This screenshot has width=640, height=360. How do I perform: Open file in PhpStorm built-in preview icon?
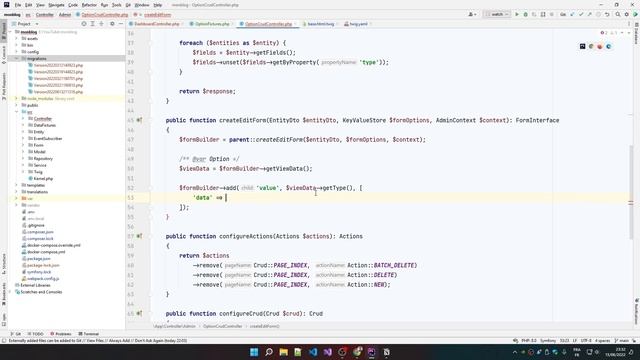pos(582,47)
